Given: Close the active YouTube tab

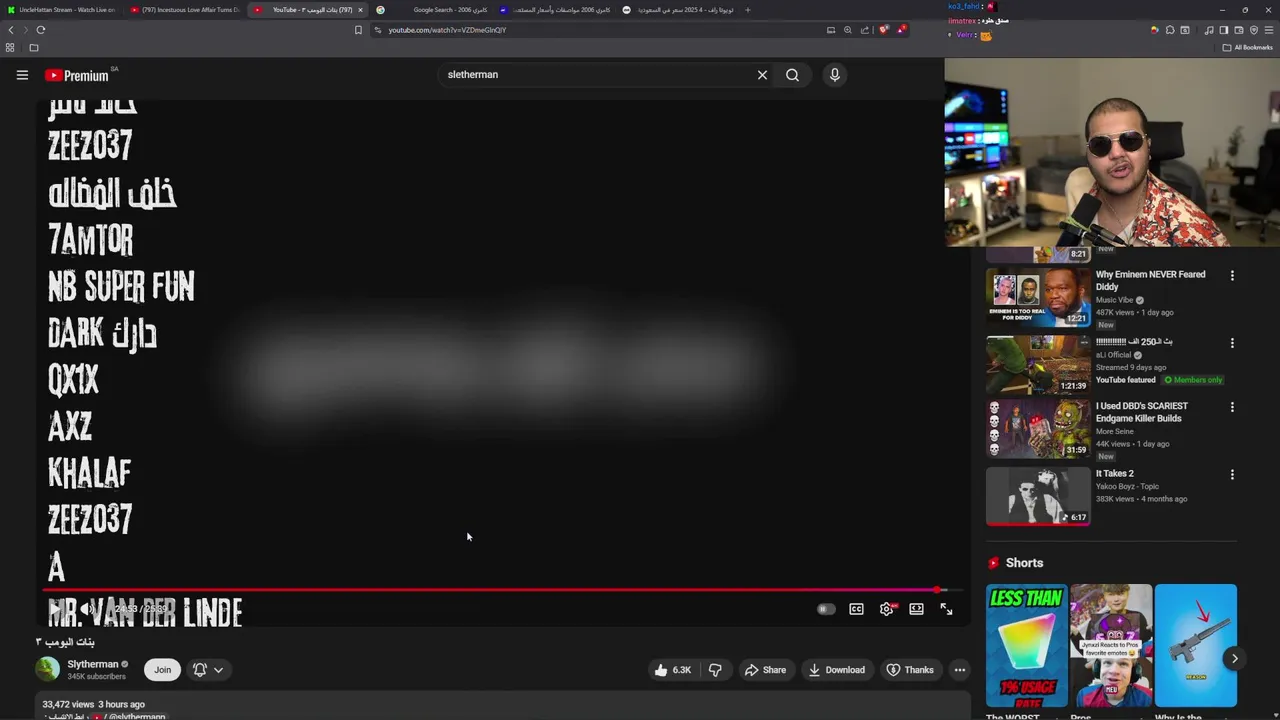Looking at the screenshot, I should click(x=360, y=10).
